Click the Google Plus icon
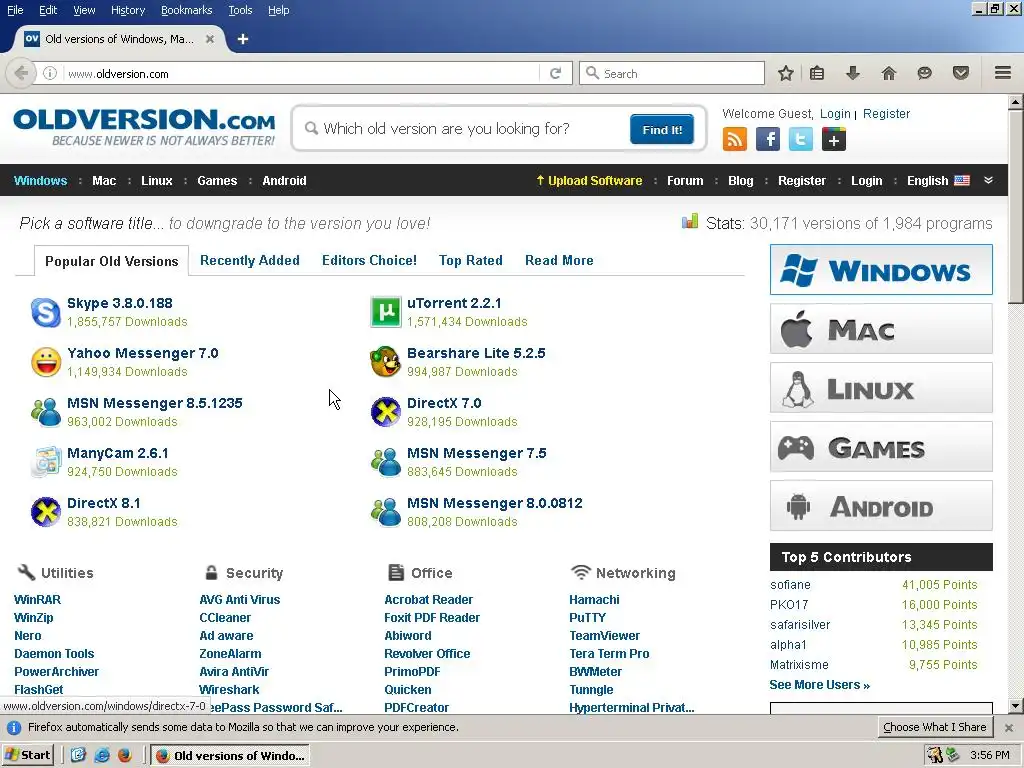The width and height of the screenshot is (1024, 768). click(834, 139)
